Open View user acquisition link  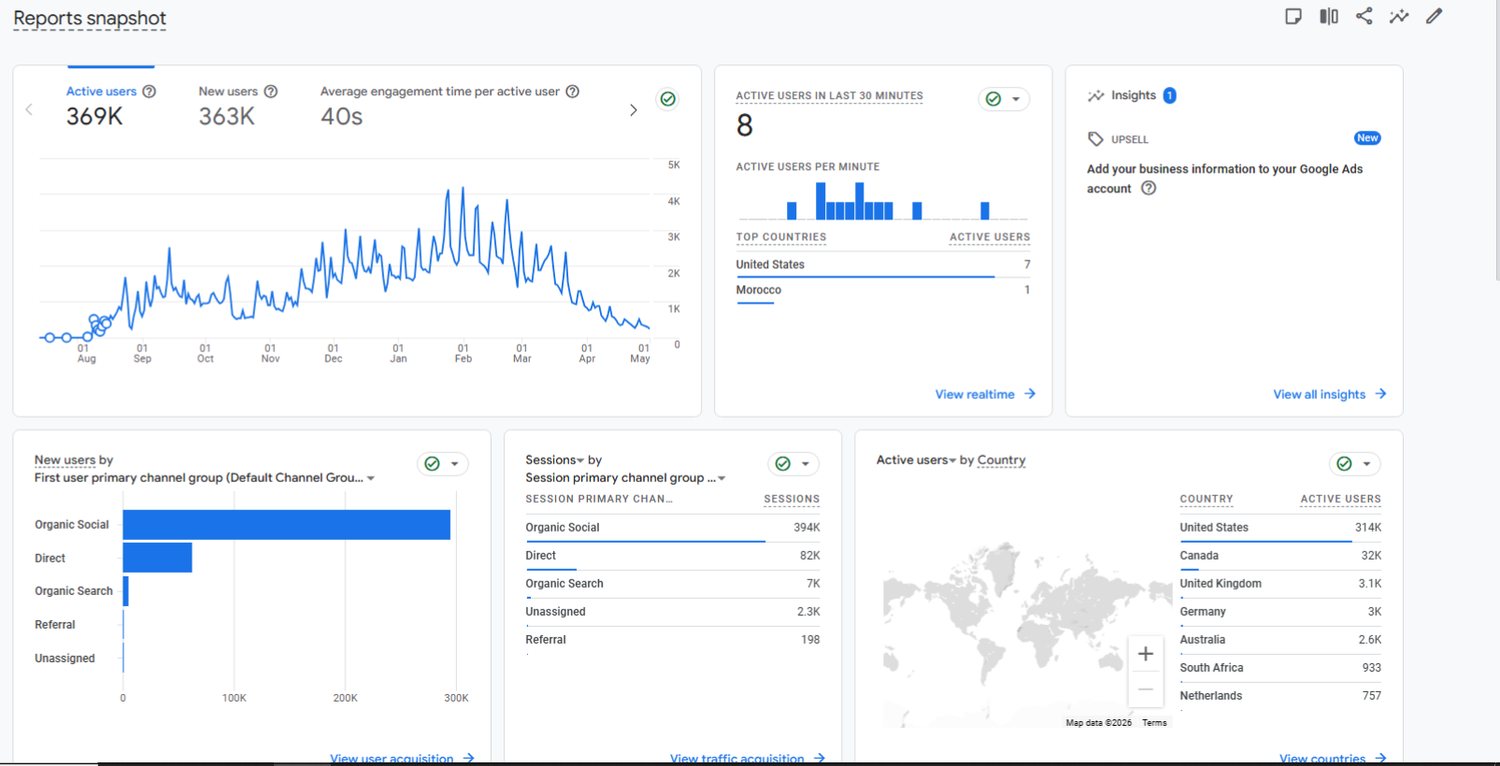click(x=402, y=759)
